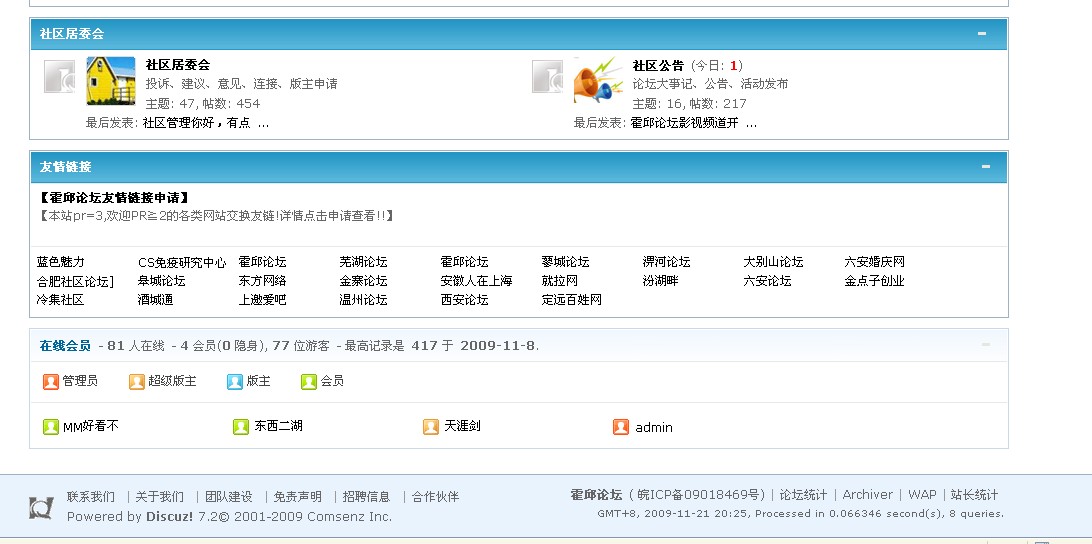
Task: Visit the 西安论坛 link
Action: (x=465, y=300)
